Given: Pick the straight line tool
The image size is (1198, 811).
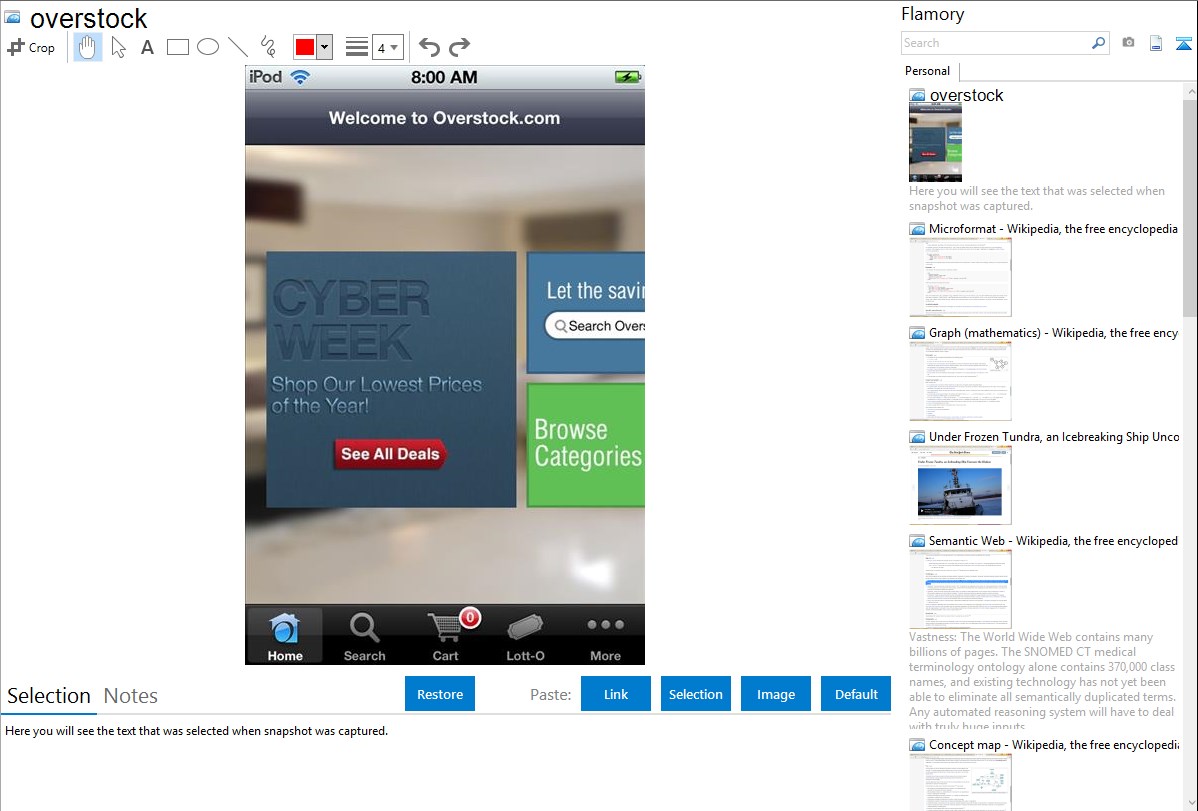Looking at the screenshot, I should (238, 47).
